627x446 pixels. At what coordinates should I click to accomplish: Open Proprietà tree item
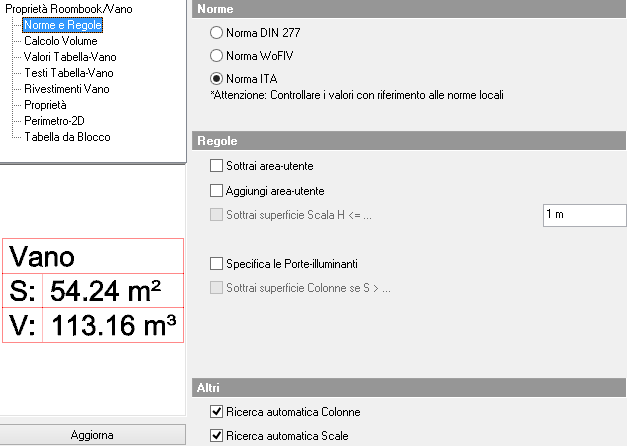click(x=45, y=105)
